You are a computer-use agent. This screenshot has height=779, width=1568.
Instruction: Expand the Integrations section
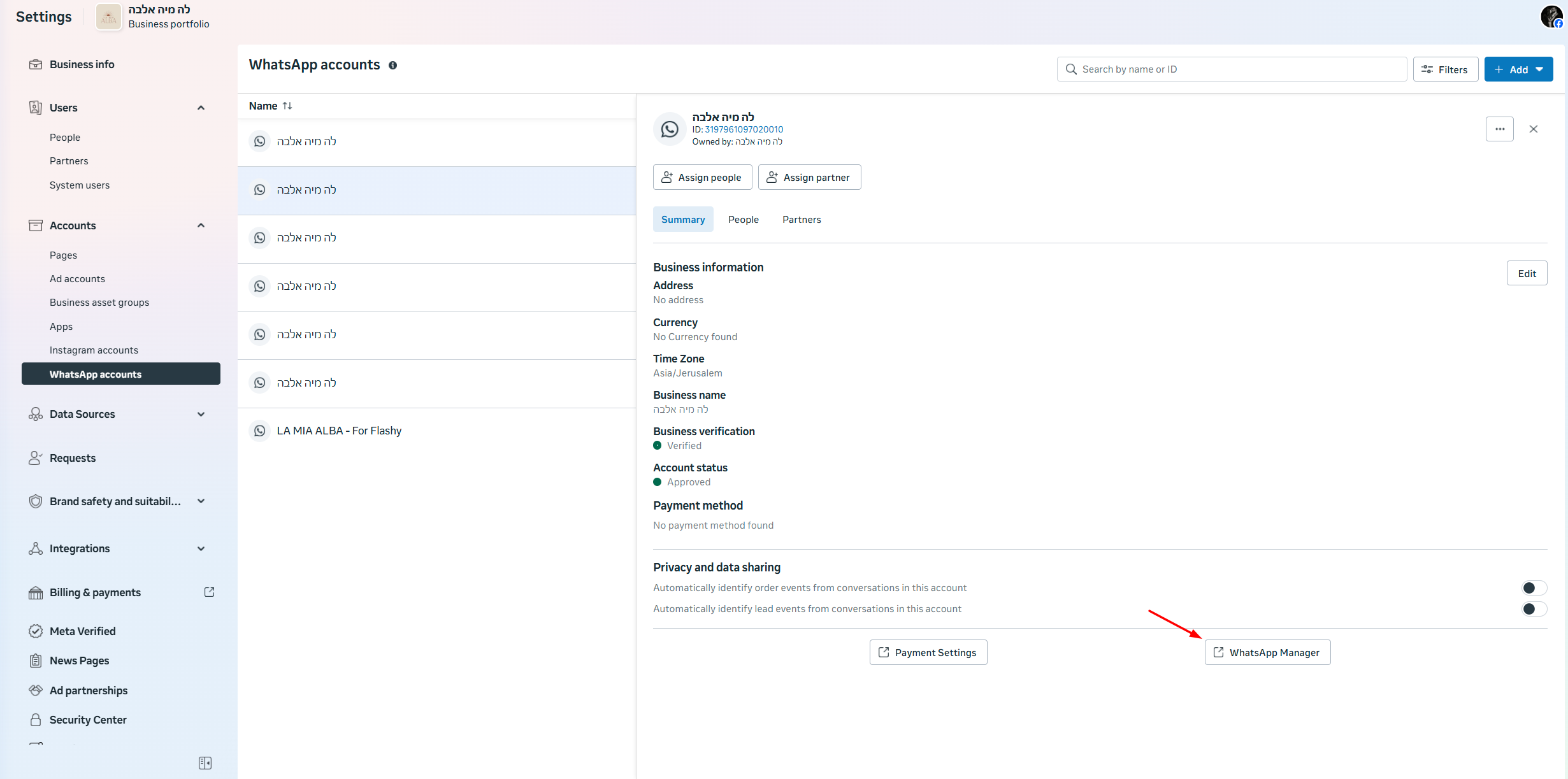[x=201, y=548]
